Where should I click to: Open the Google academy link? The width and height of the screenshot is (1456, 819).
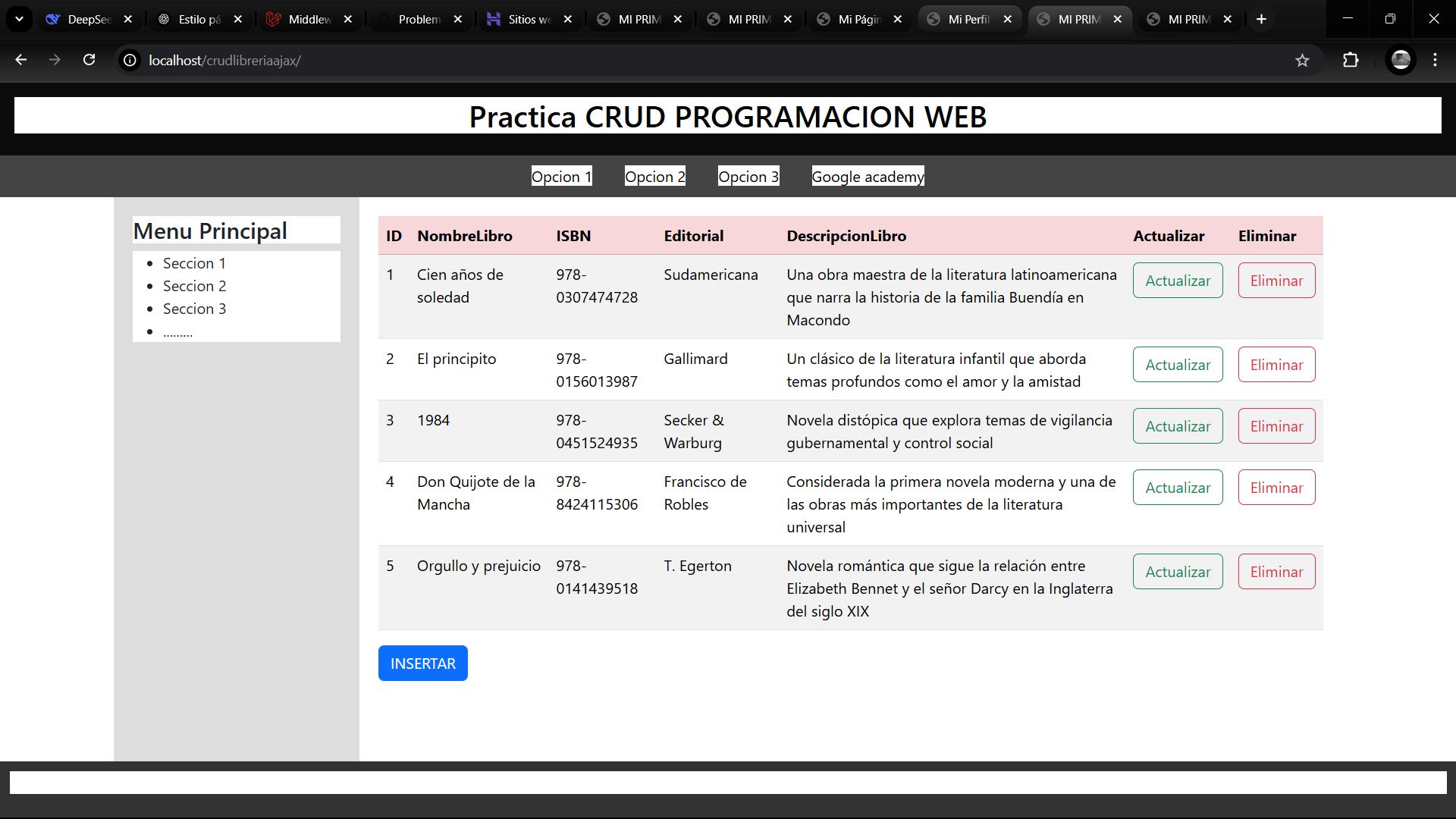click(x=868, y=176)
